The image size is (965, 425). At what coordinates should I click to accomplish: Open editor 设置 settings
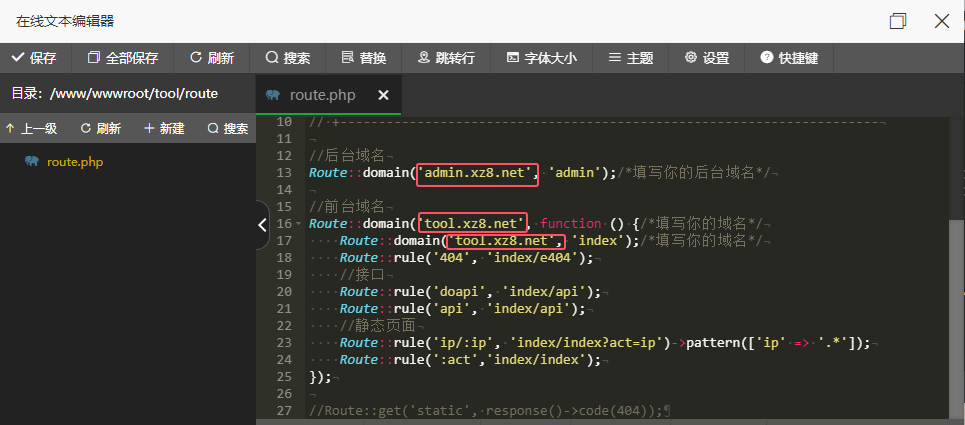point(707,58)
